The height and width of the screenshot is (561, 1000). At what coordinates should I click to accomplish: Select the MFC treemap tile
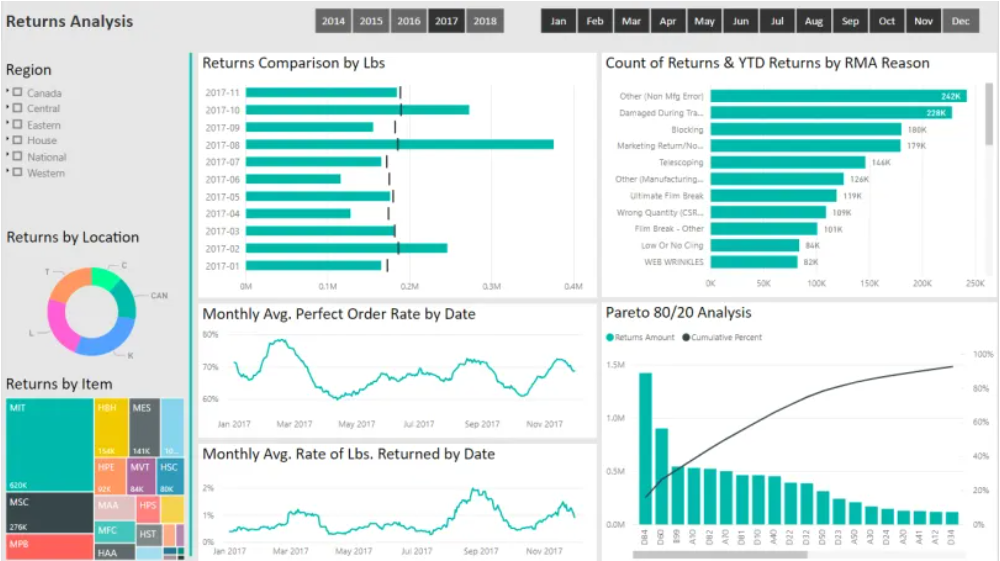point(115,532)
